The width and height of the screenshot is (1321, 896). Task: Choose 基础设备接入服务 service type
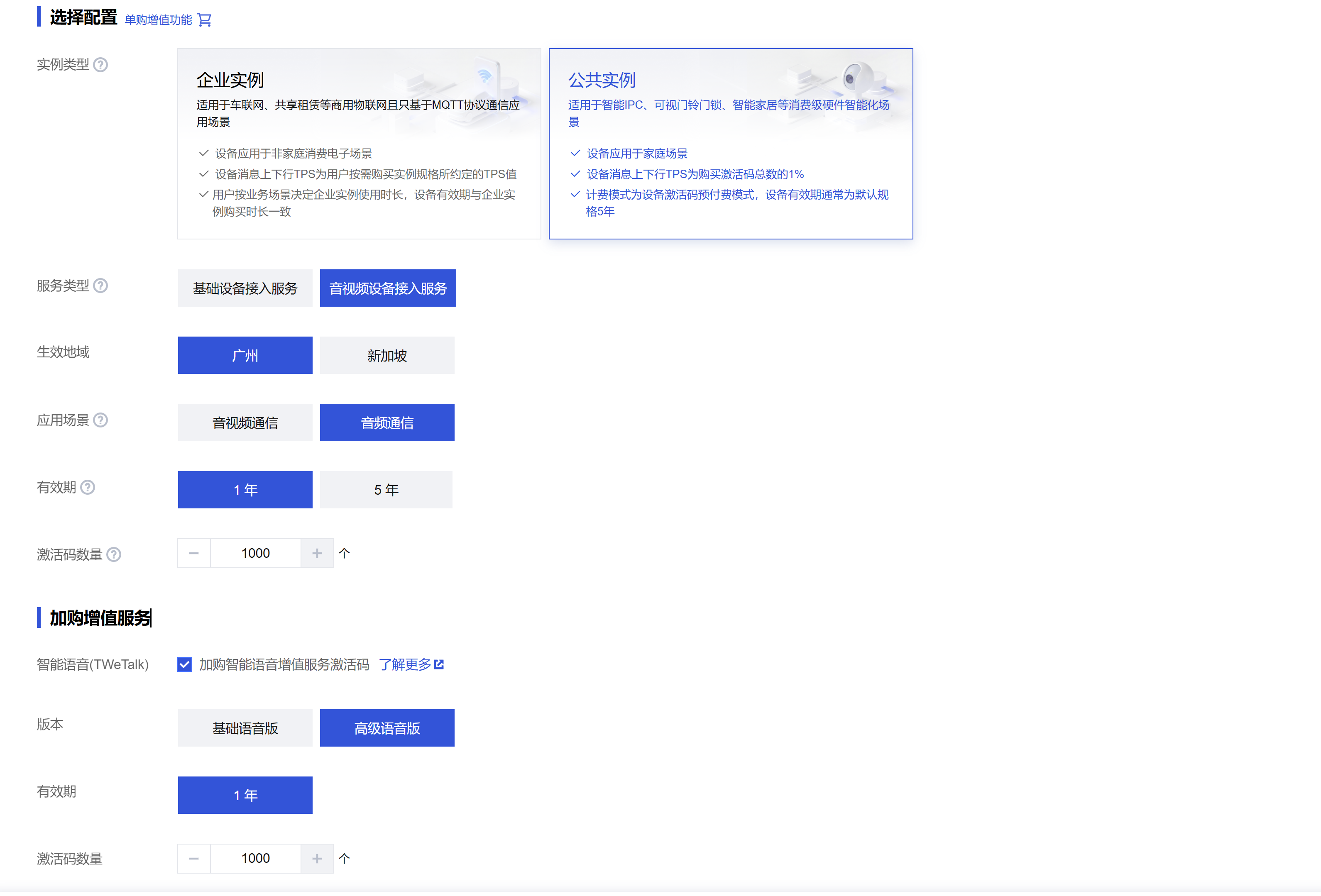[245, 288]
